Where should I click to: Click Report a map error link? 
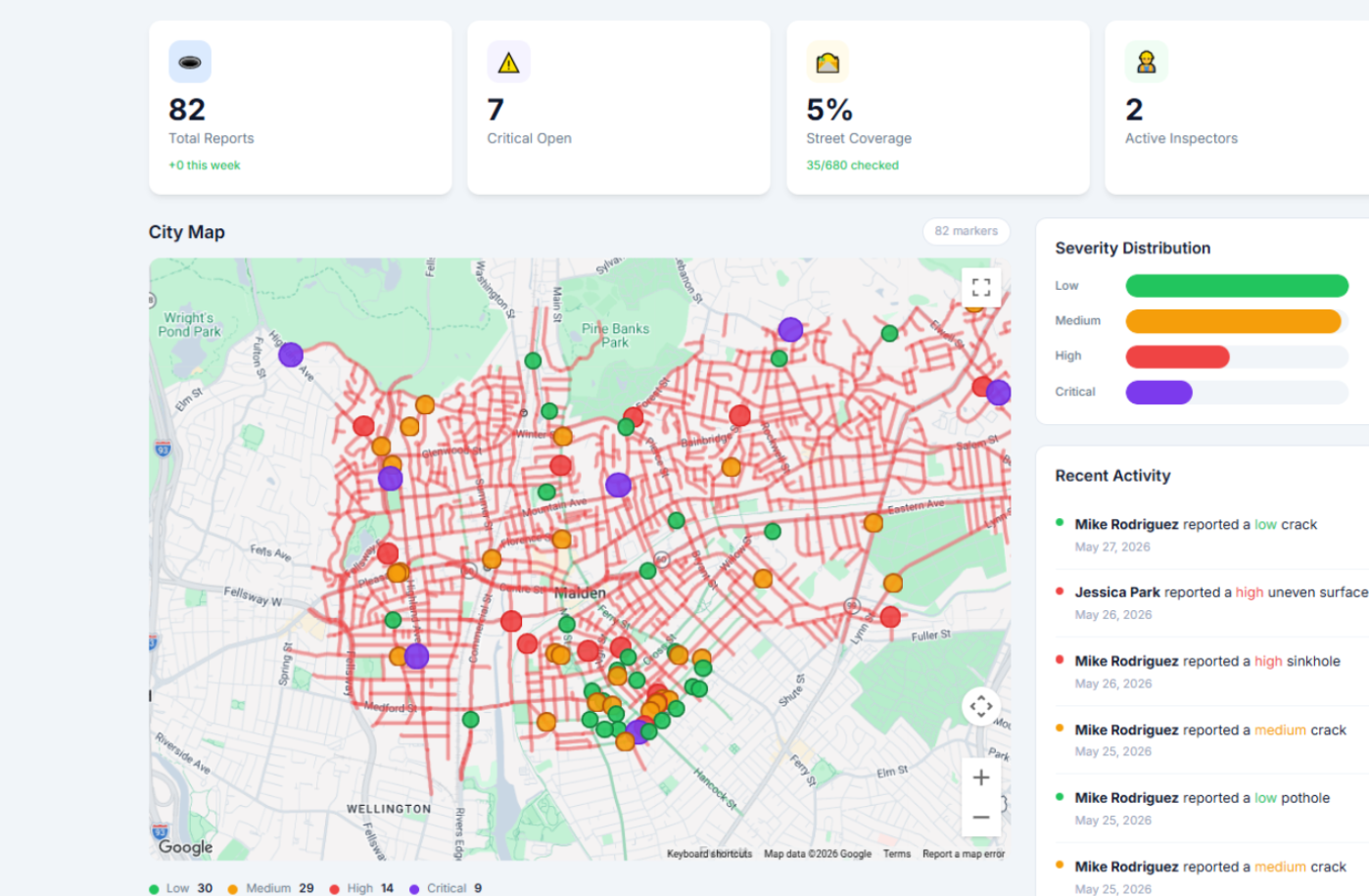[964, 854]
